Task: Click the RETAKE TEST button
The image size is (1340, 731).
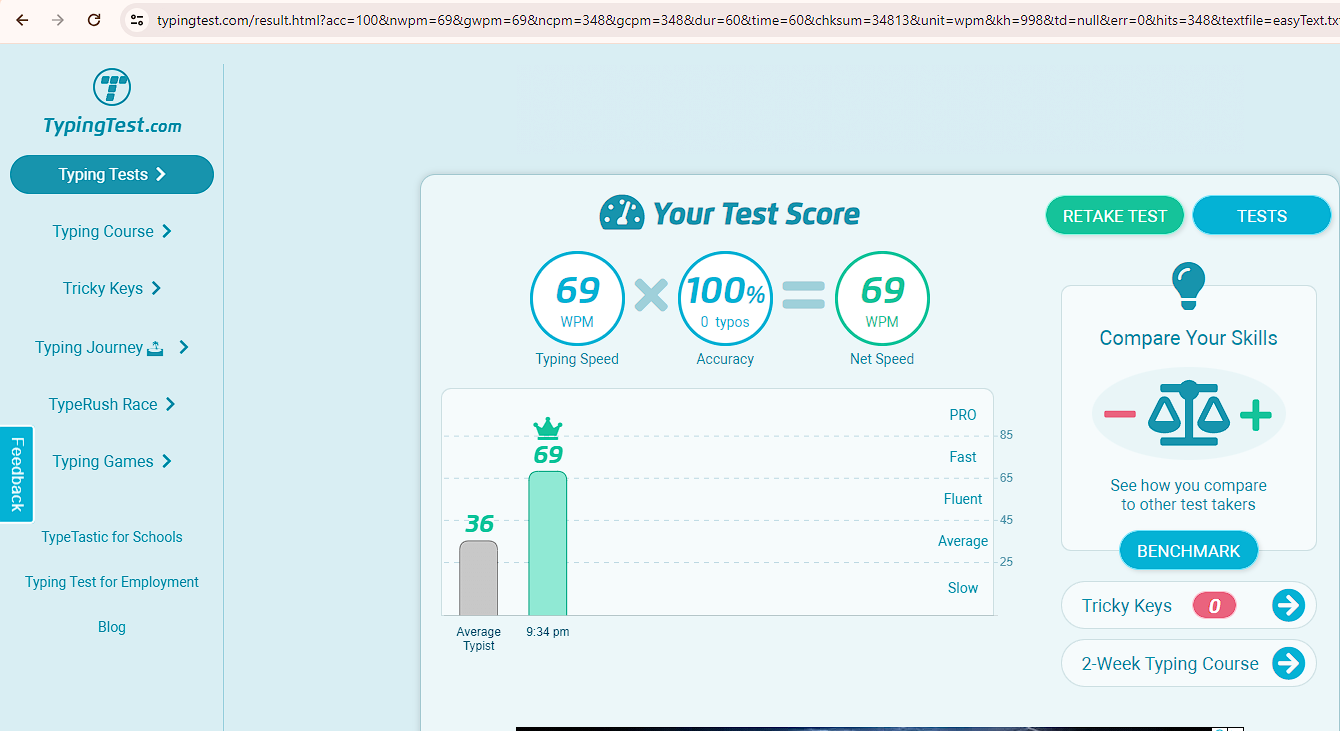Action: point(1115,215)
